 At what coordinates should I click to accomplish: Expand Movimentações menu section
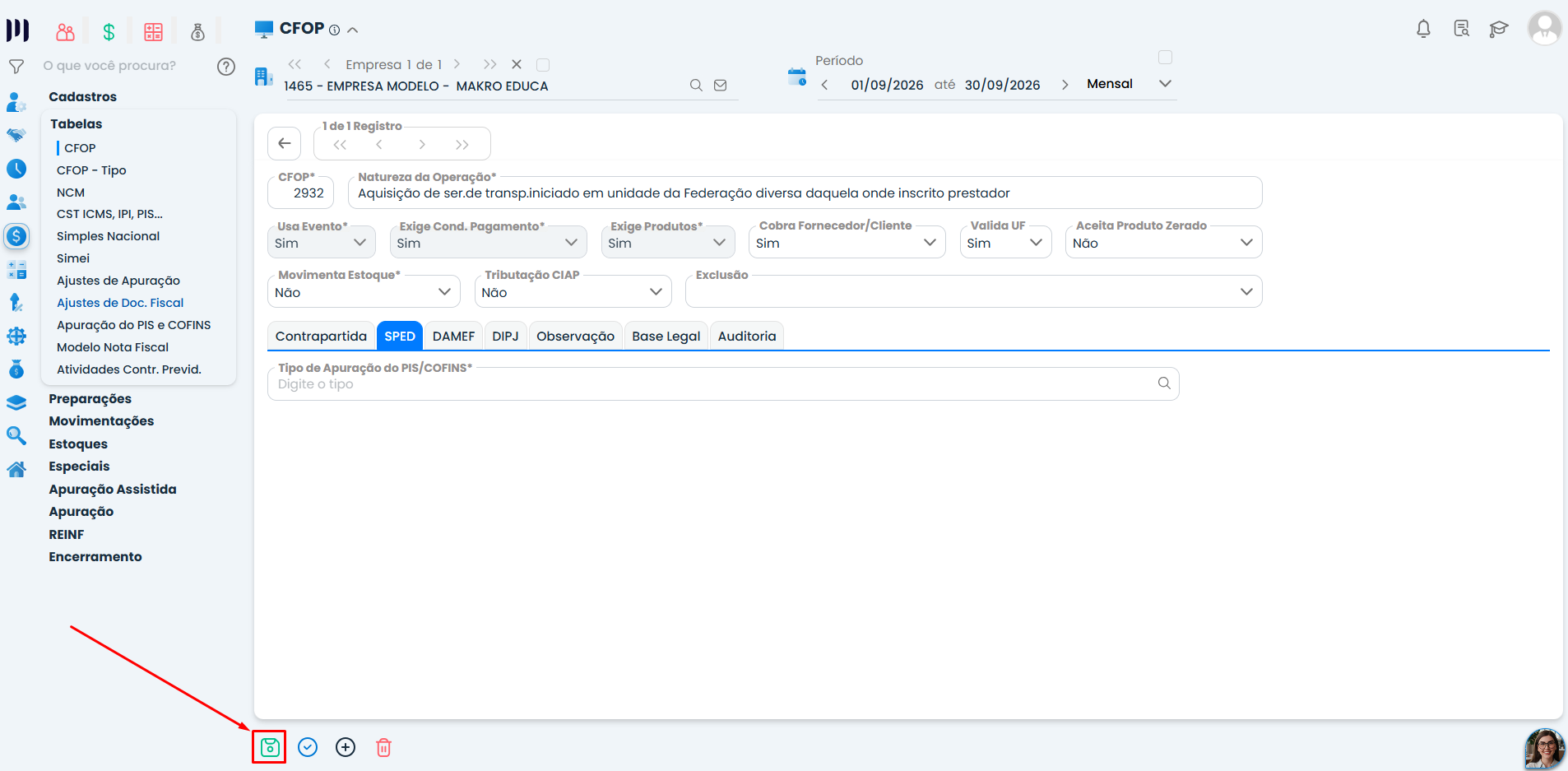coord(101,420)
